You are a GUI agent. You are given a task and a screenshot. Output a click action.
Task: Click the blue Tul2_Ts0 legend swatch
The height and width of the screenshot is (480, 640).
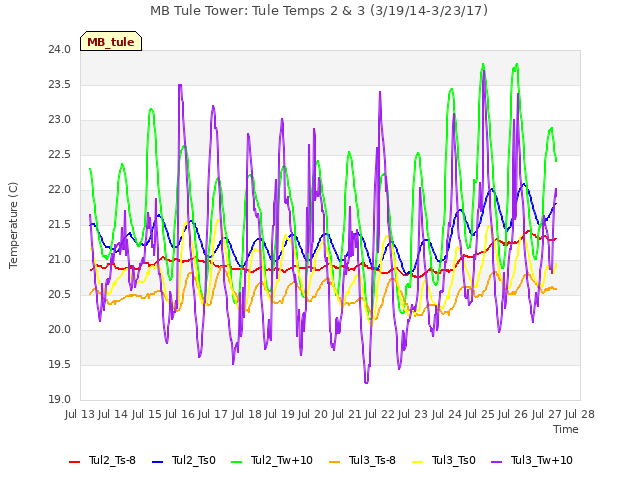pos(158,461)
